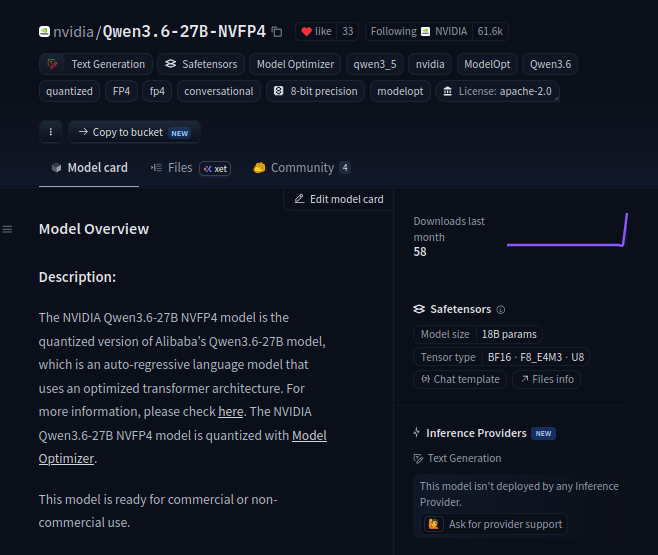Image resolution: width=658 pixels, height=555 pixels.
Task: Open the 33 likes count
Action: coord(347,31)
